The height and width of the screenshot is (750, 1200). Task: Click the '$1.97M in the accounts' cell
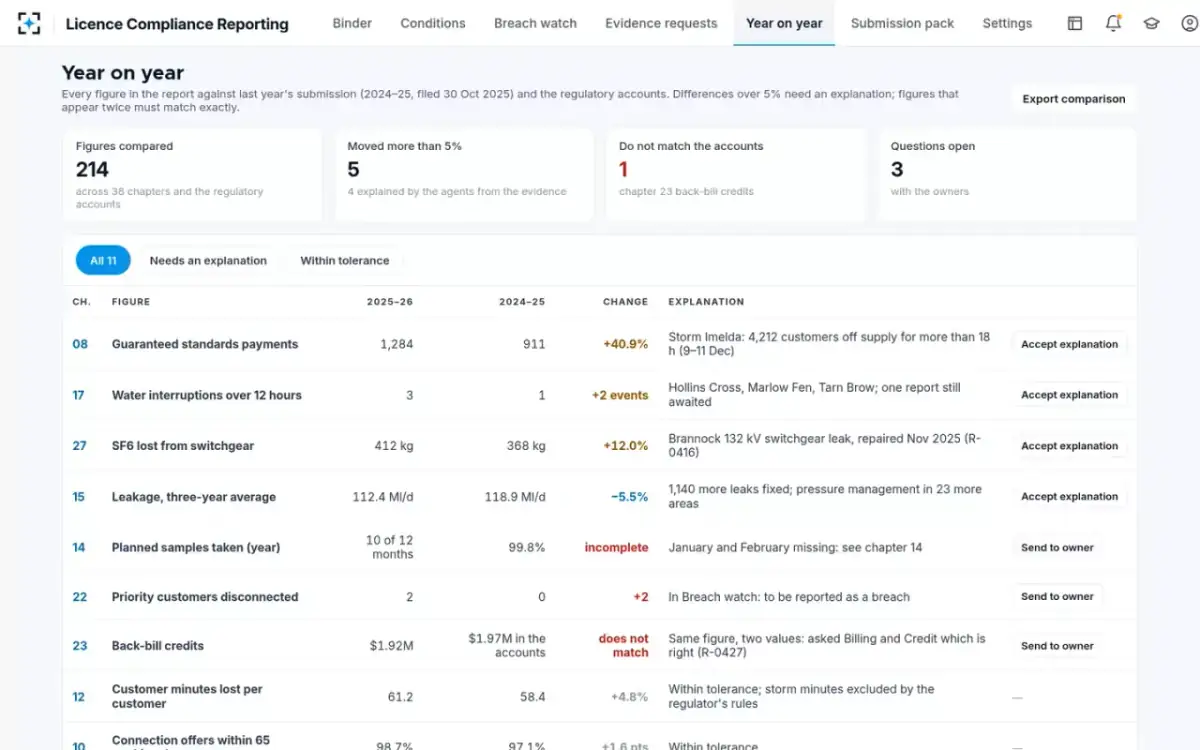(x=507, y=646)
